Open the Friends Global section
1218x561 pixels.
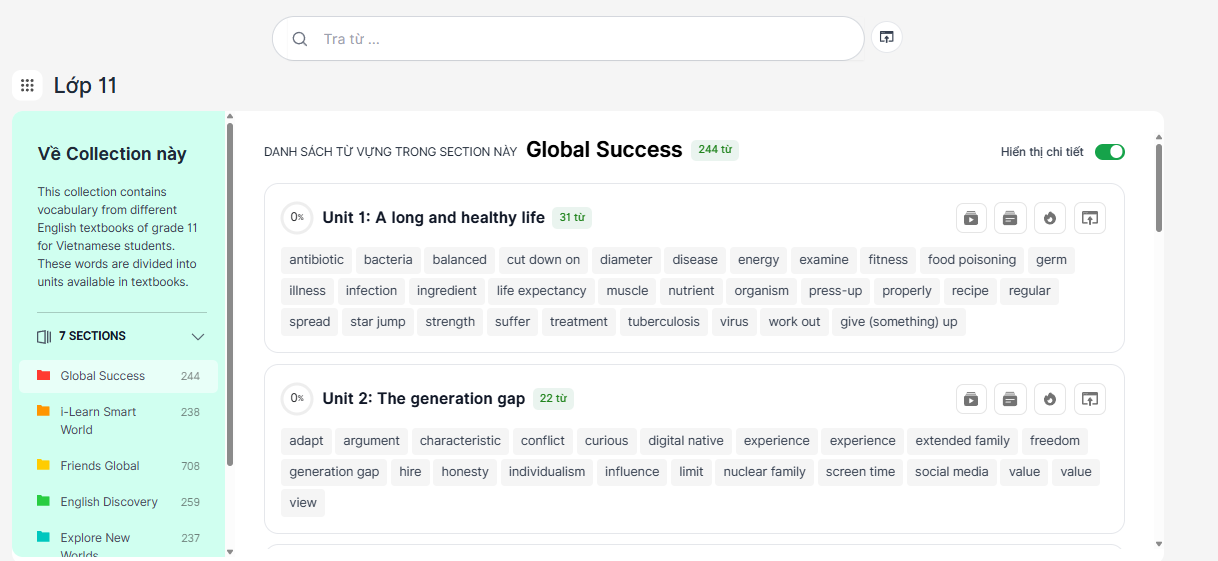[x=100, y=466]
